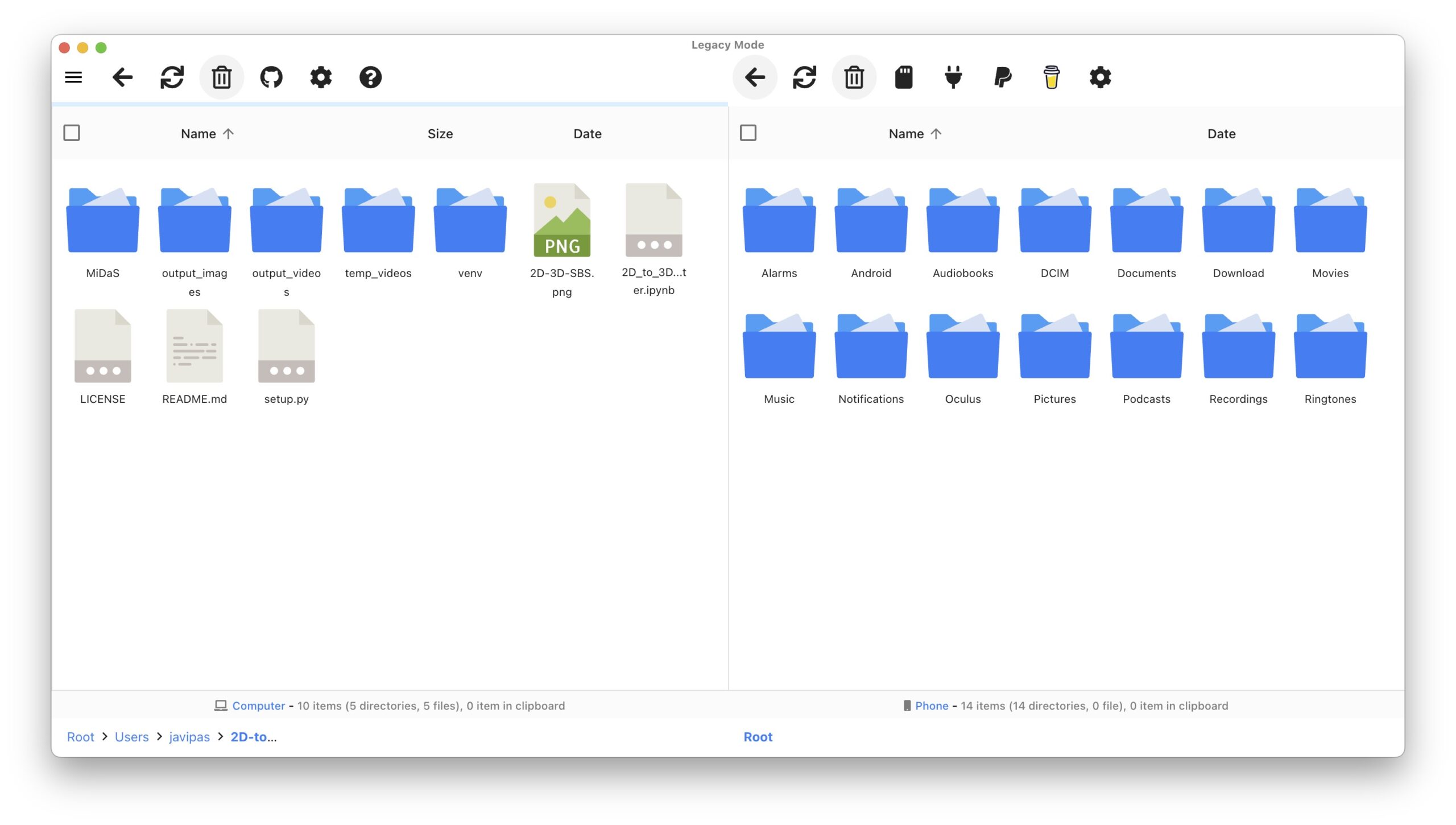1456x825 pixels.
Task: Click the computer pane trash delete icon
Action: (x=221, y=77)
